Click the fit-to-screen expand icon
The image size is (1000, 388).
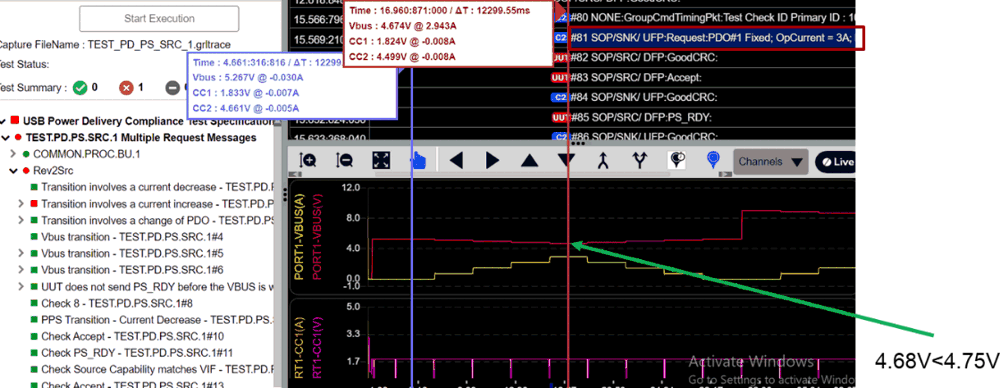(381, 161)
